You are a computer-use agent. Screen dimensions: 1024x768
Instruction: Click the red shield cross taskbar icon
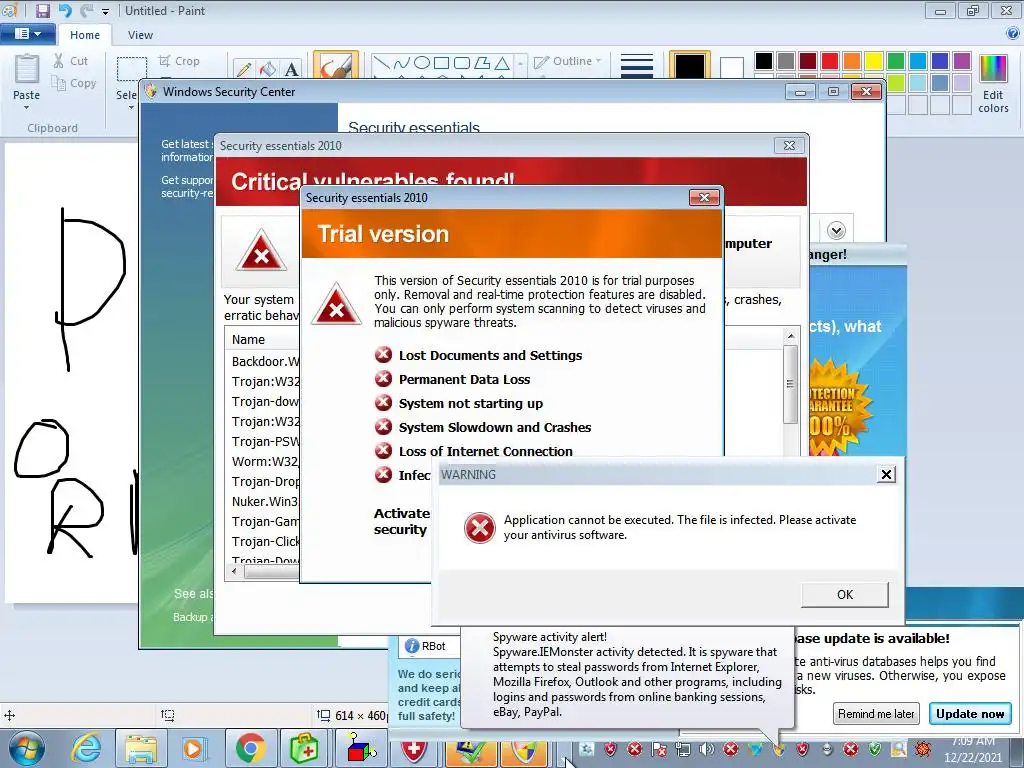(x=413, y=750)
